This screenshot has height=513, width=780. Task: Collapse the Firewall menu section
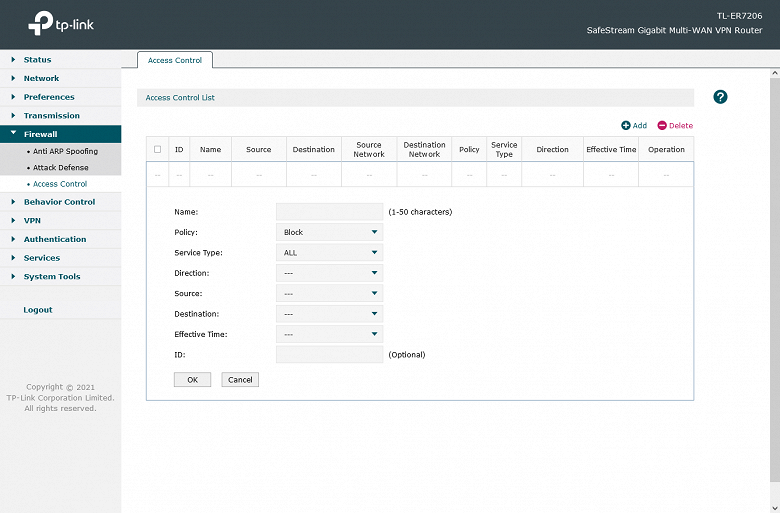click(x=40, y=134)
